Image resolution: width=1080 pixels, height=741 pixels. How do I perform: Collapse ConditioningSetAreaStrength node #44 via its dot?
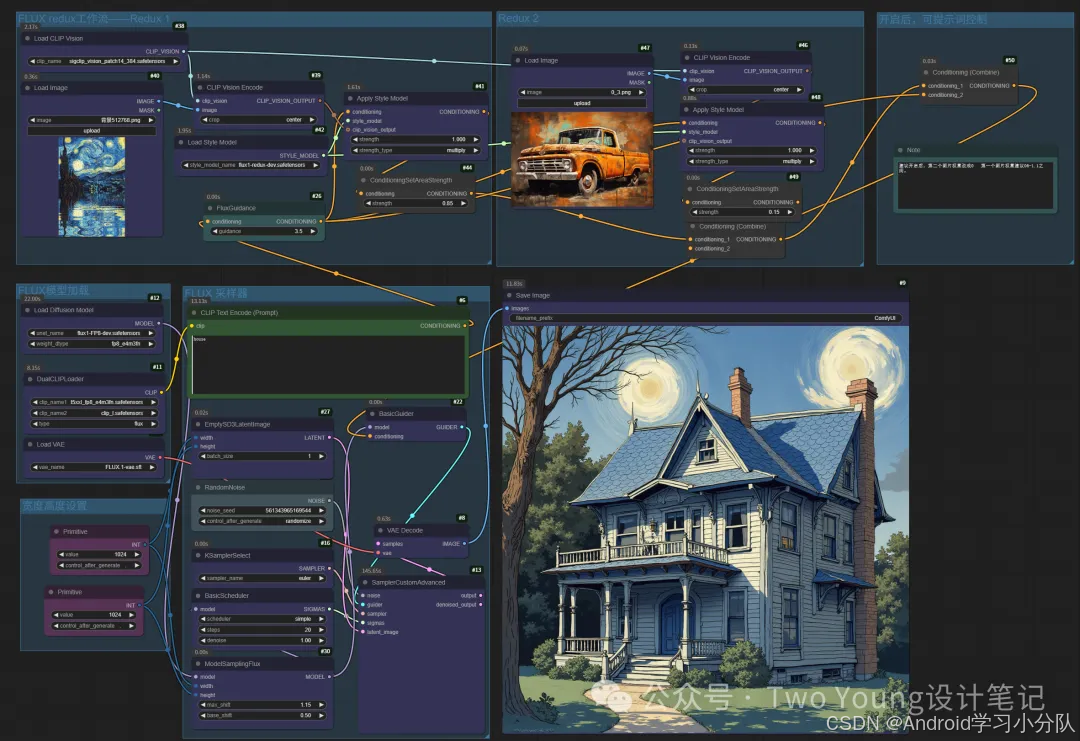point(363,180)
